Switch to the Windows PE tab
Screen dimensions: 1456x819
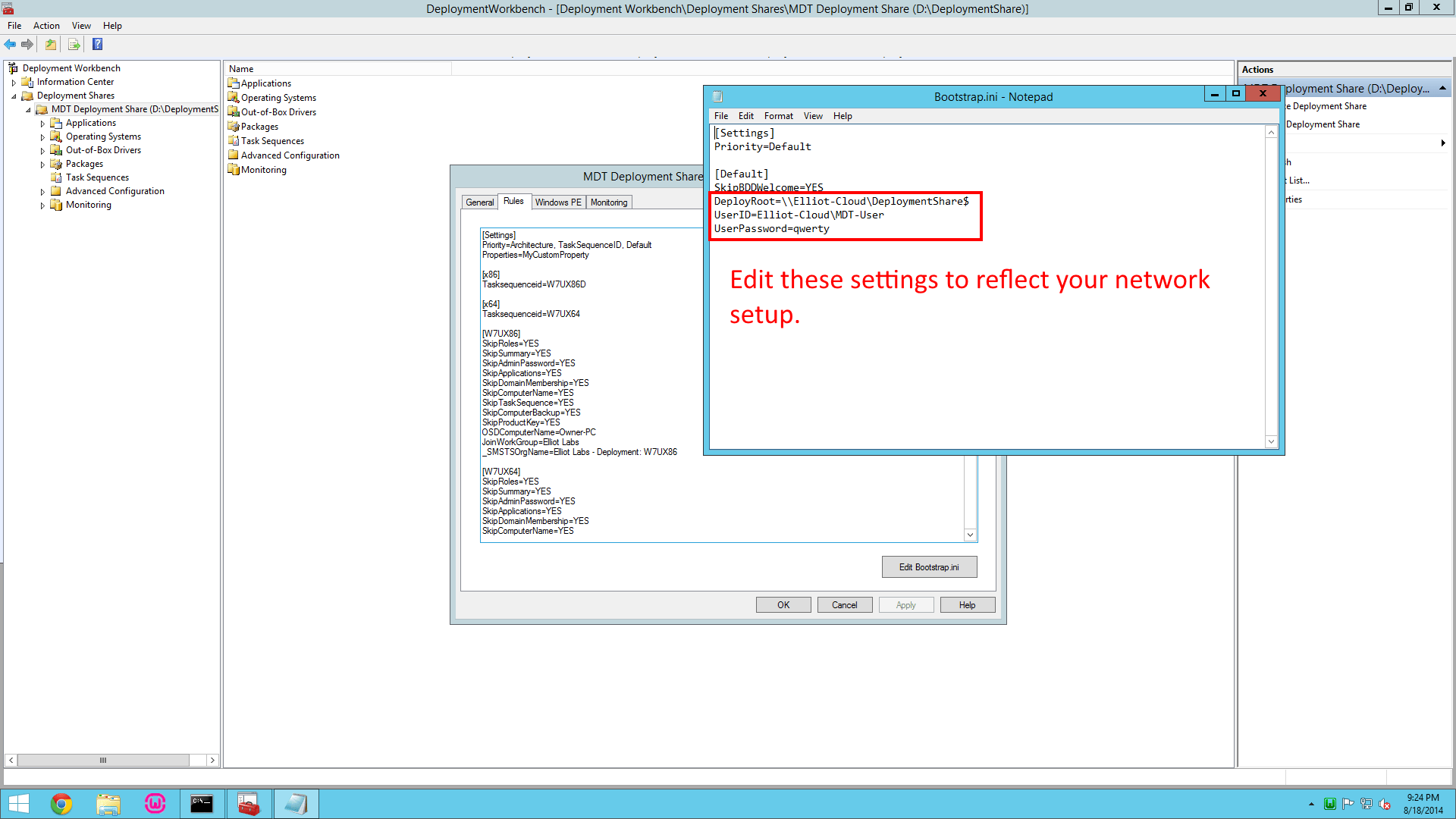click(558, 202)
